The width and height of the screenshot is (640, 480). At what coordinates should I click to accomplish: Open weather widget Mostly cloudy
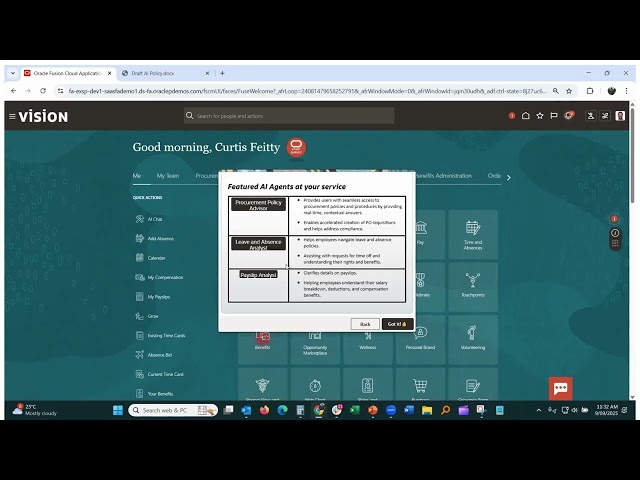[34, 410]
